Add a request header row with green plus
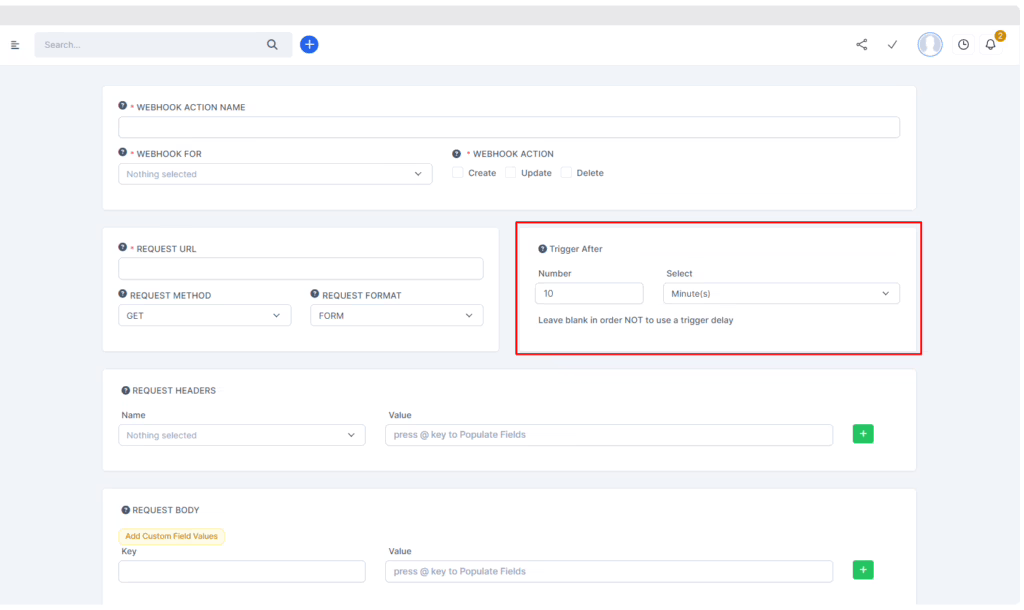 tap(863, 434)
